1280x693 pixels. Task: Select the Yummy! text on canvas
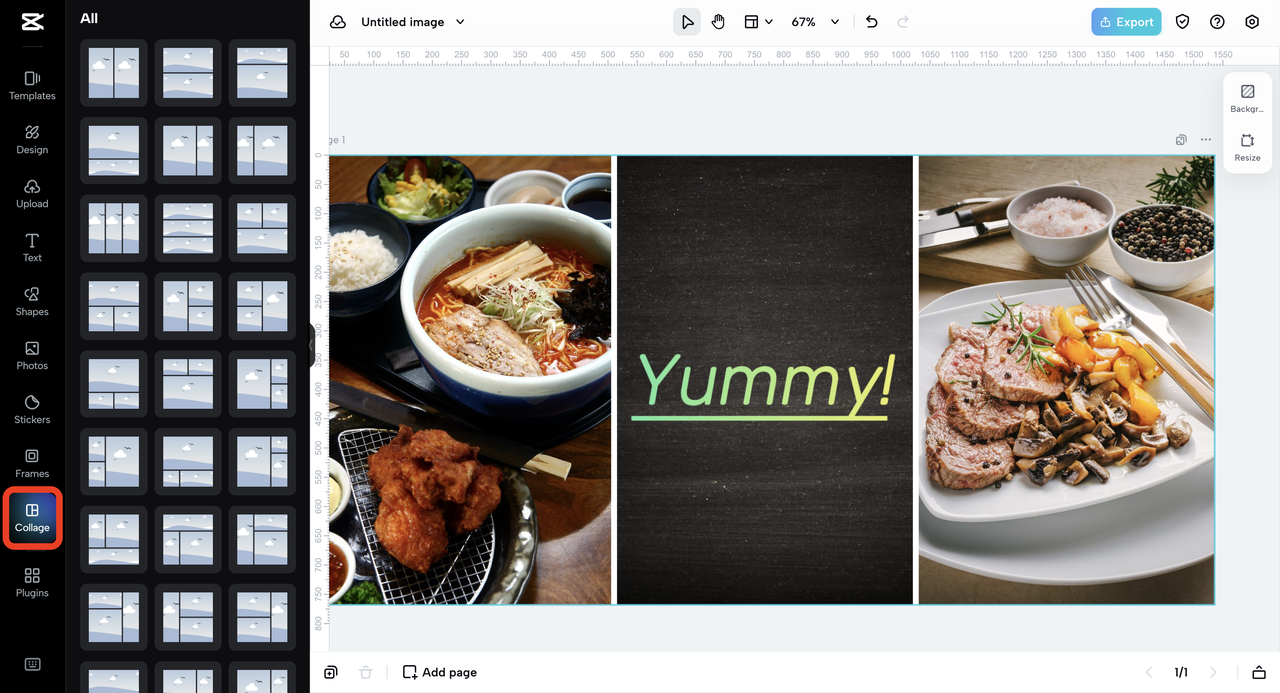point(762,384)
